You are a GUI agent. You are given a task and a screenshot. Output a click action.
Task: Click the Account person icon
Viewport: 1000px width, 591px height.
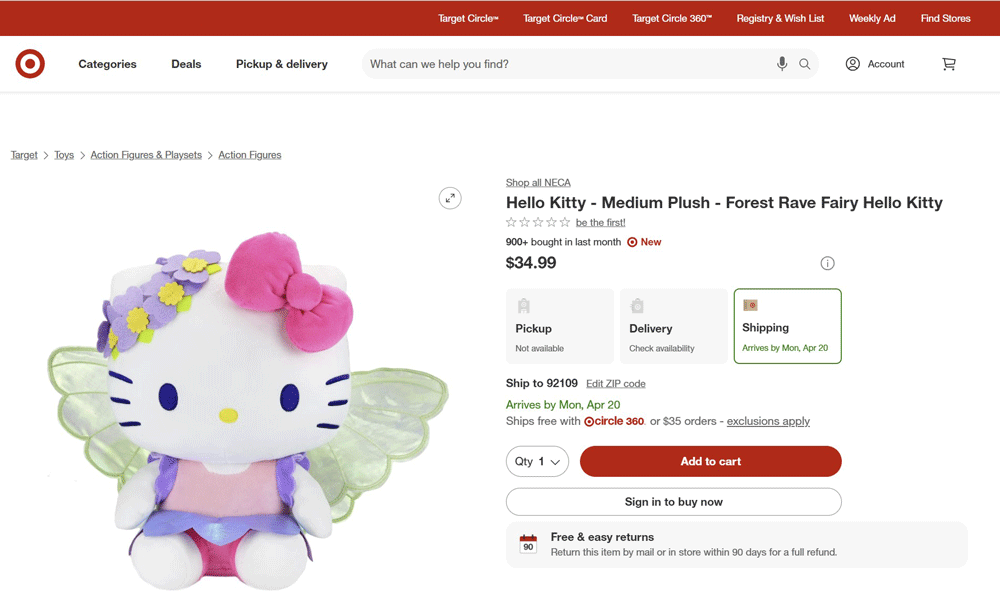(853, 64)
